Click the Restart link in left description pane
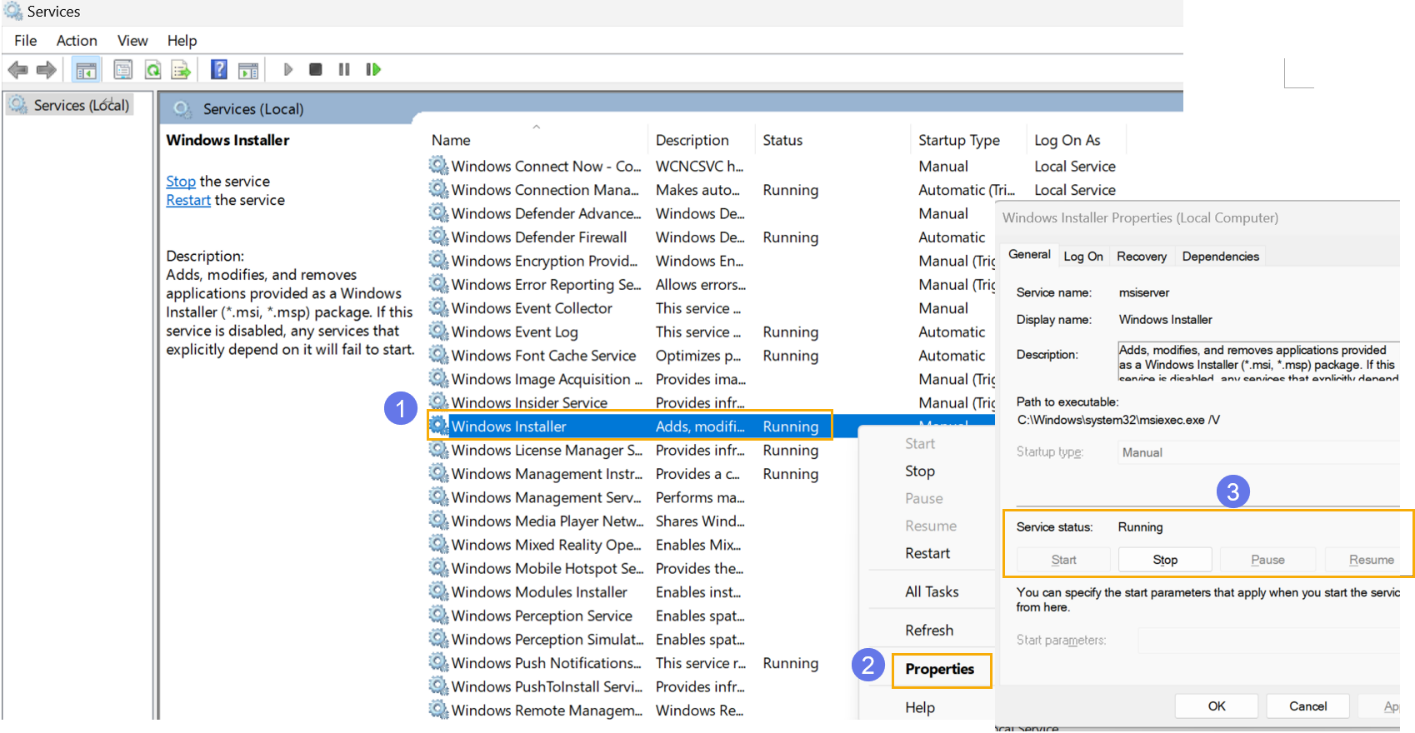Image resolution: width=1415 pixels, height=733 pixels. (188, 200)
